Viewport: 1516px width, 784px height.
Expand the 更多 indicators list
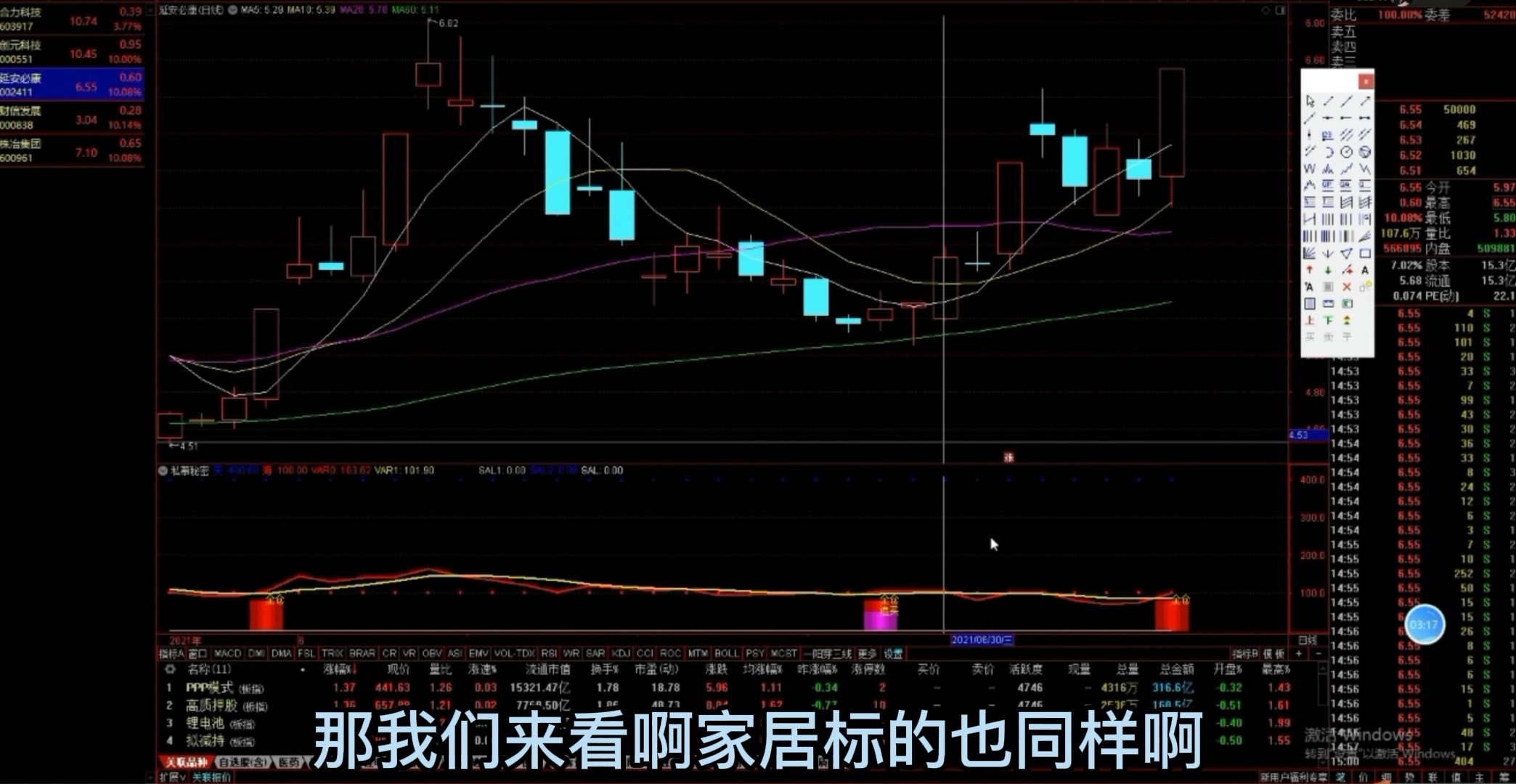(x=867, y=653)
